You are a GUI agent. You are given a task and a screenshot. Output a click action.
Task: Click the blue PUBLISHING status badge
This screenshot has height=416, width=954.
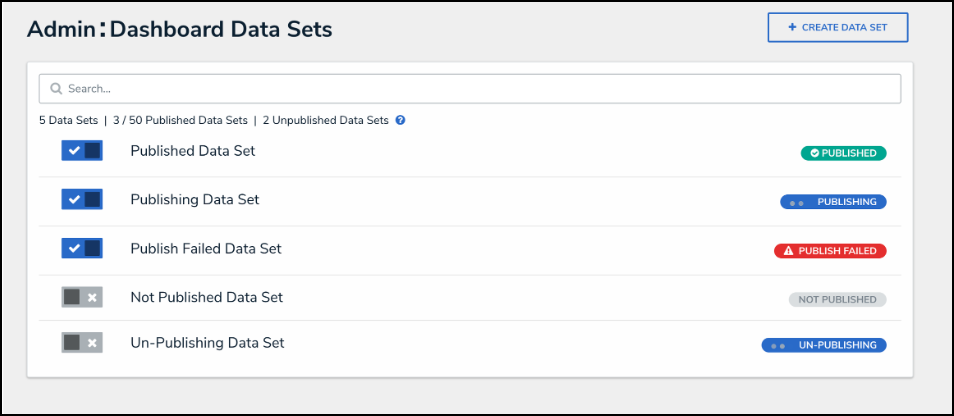point(833,202)
